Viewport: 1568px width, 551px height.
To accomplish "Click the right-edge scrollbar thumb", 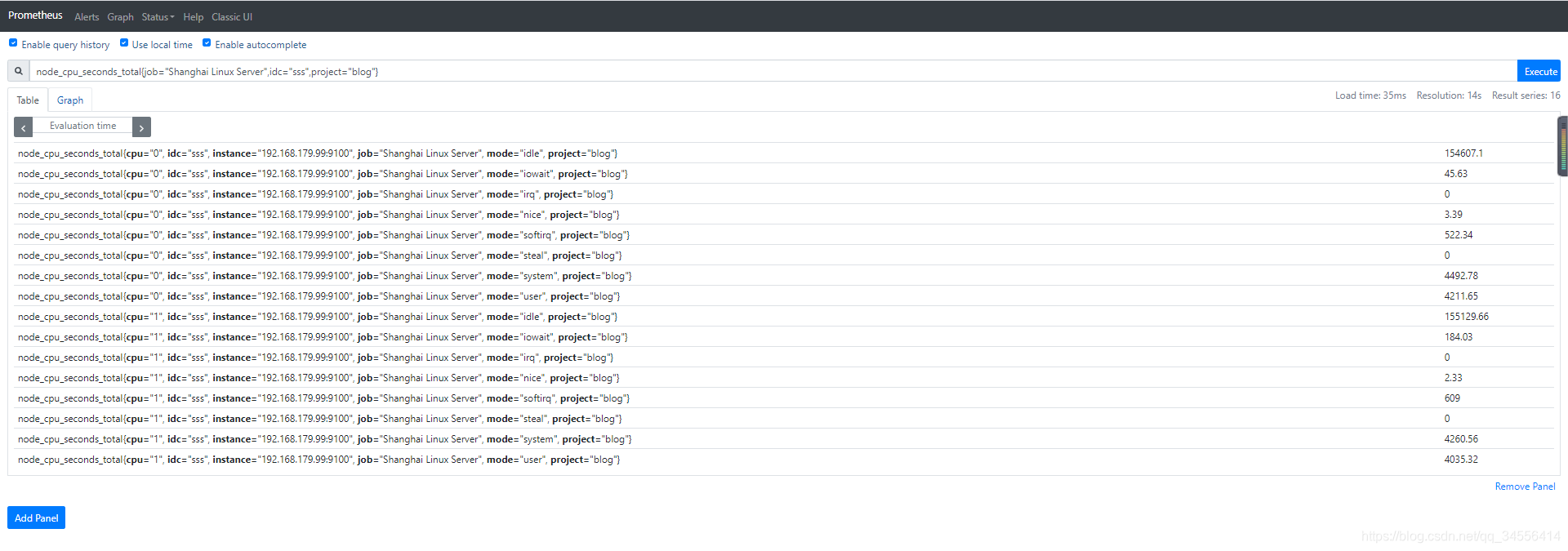I will click(x=1563, y=147).
